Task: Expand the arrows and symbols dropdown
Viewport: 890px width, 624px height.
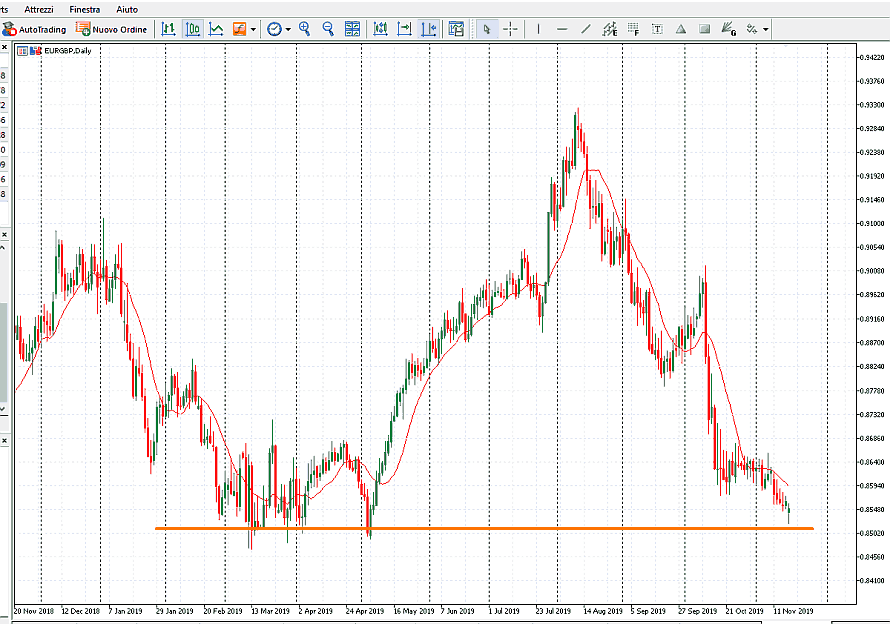Action: point(765,29)
